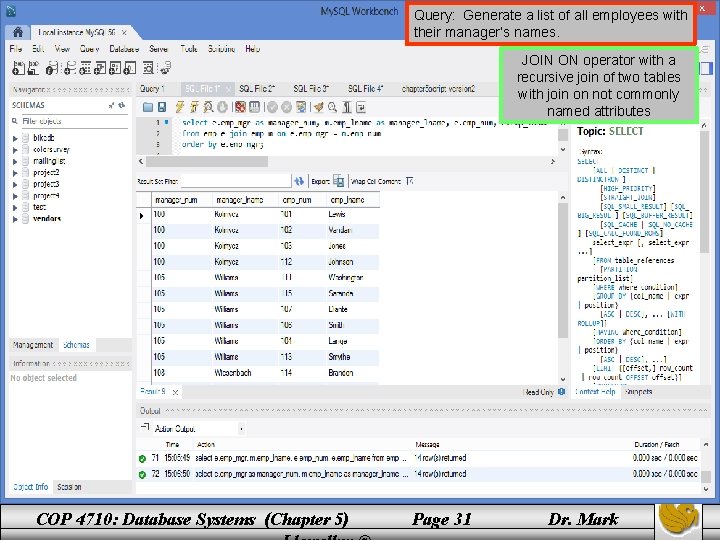
Task: Execute statement under cursor icon
Action: (194, 107)
